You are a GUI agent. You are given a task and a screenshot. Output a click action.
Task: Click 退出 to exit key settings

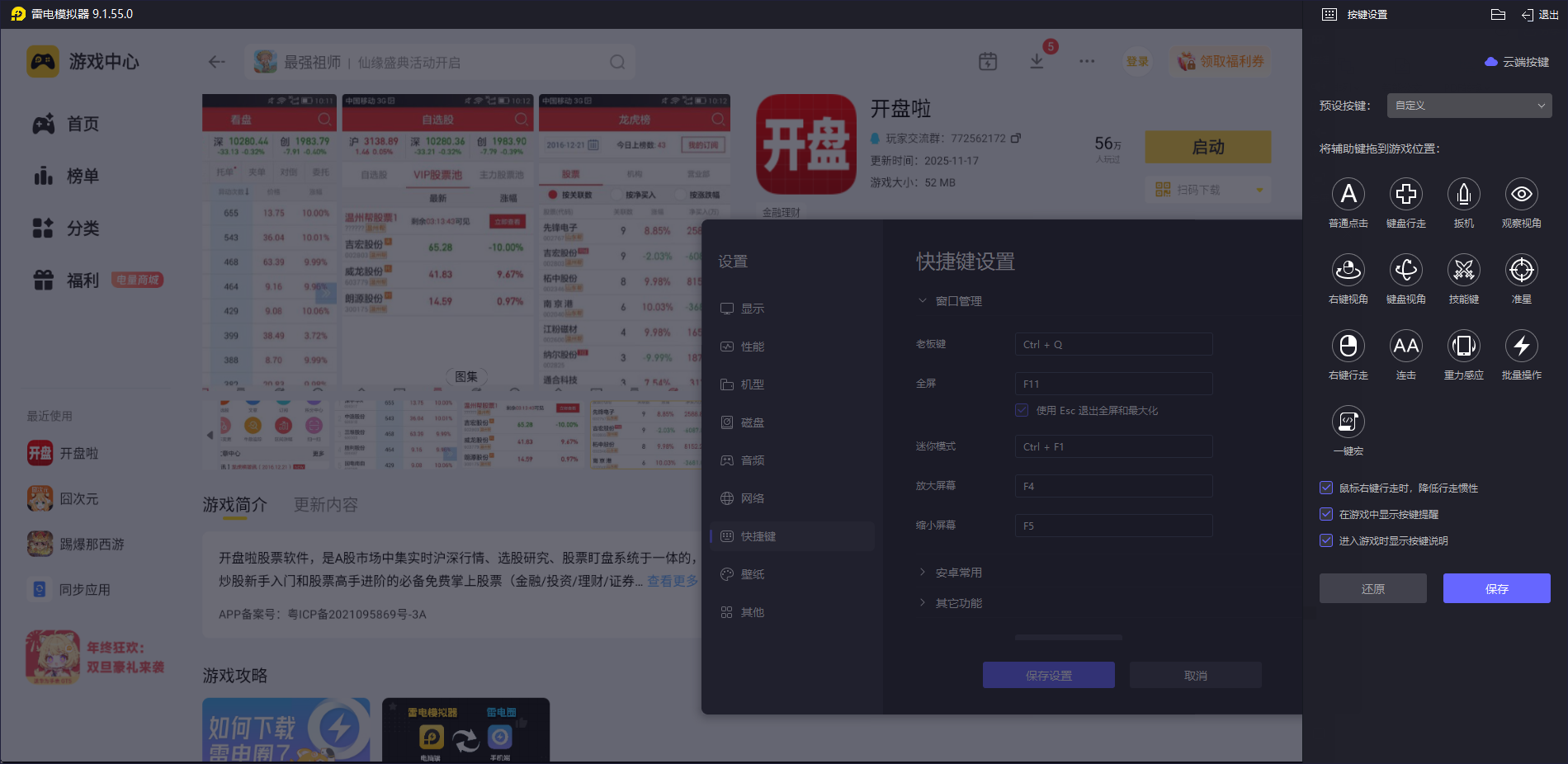(1540, 15)
